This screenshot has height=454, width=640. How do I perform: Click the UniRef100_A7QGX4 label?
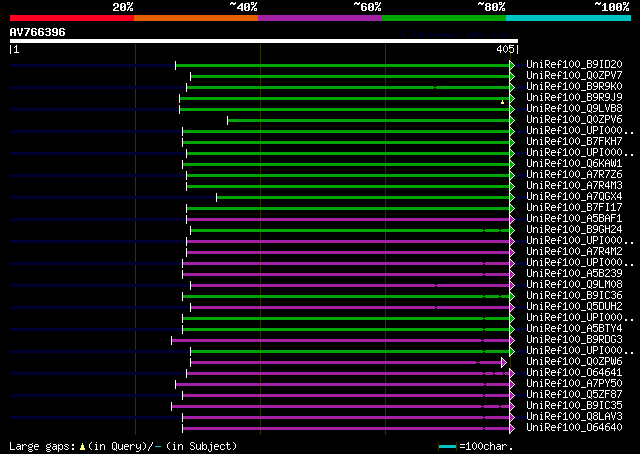click(x=574, y=197)
